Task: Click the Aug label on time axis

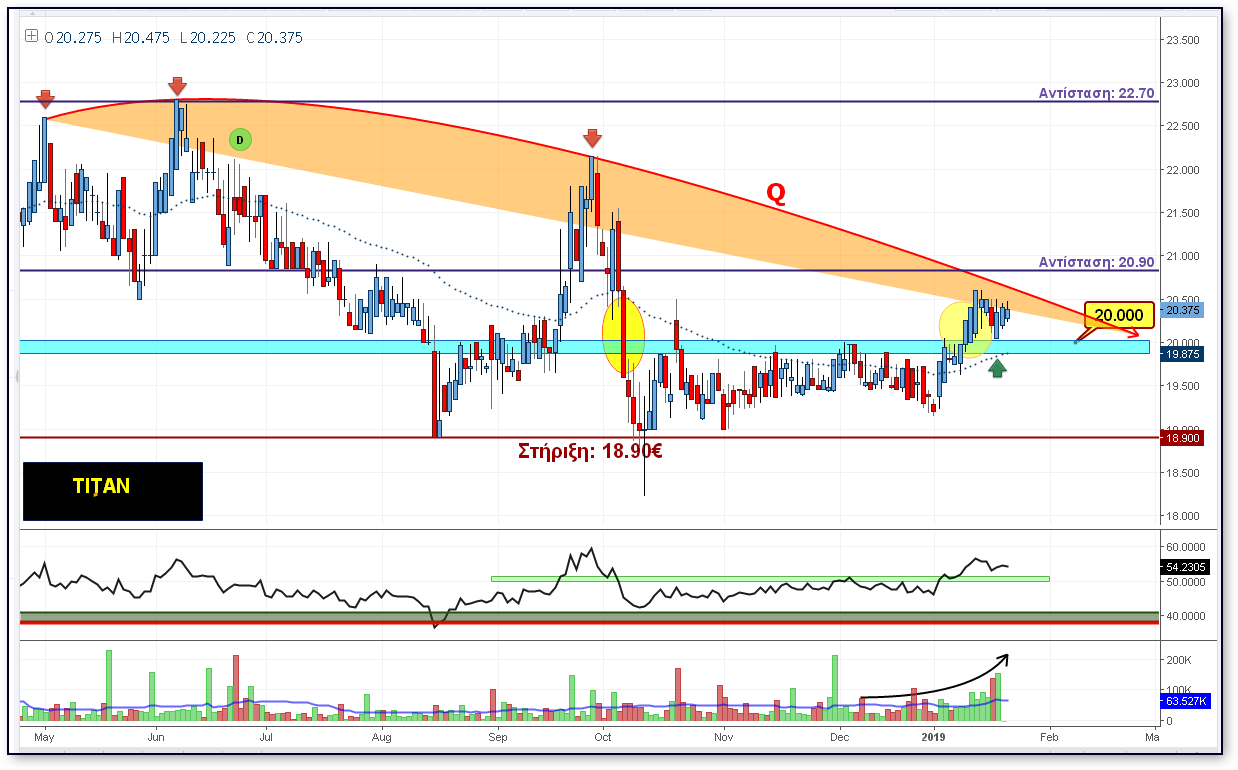Action: click(382, 738)
